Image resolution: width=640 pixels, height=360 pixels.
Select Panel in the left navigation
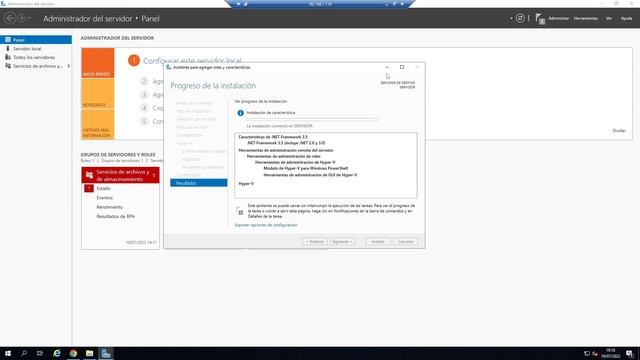[x=36, y=40]
